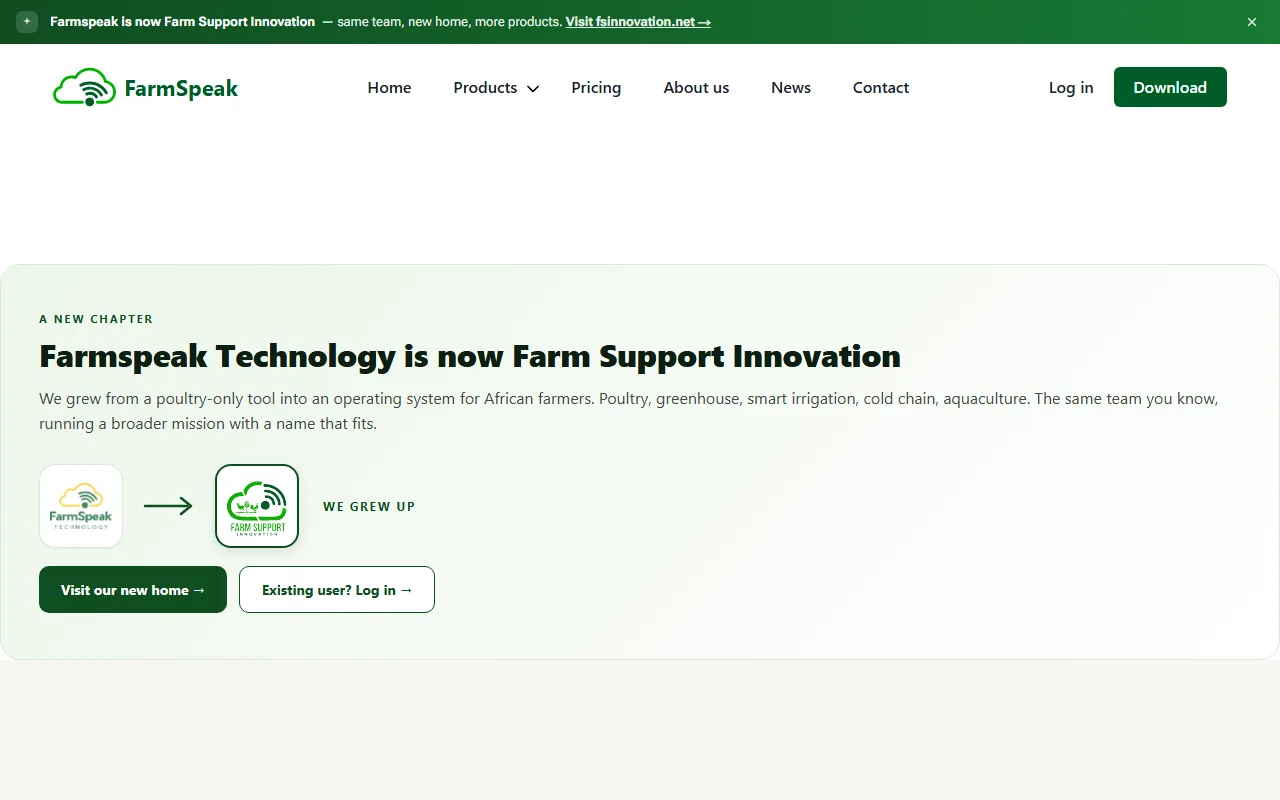
Task: Open the Products menu item
Action: 485,88
